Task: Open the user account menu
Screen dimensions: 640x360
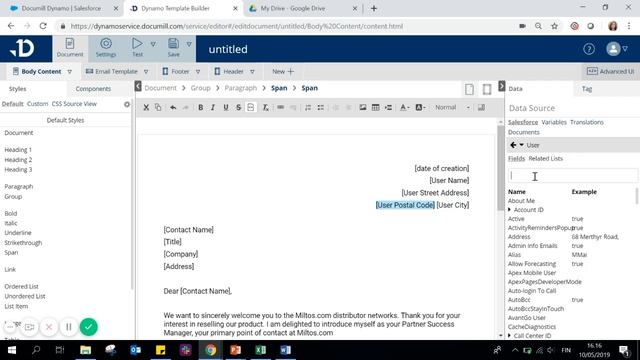Action: (617, 49)
